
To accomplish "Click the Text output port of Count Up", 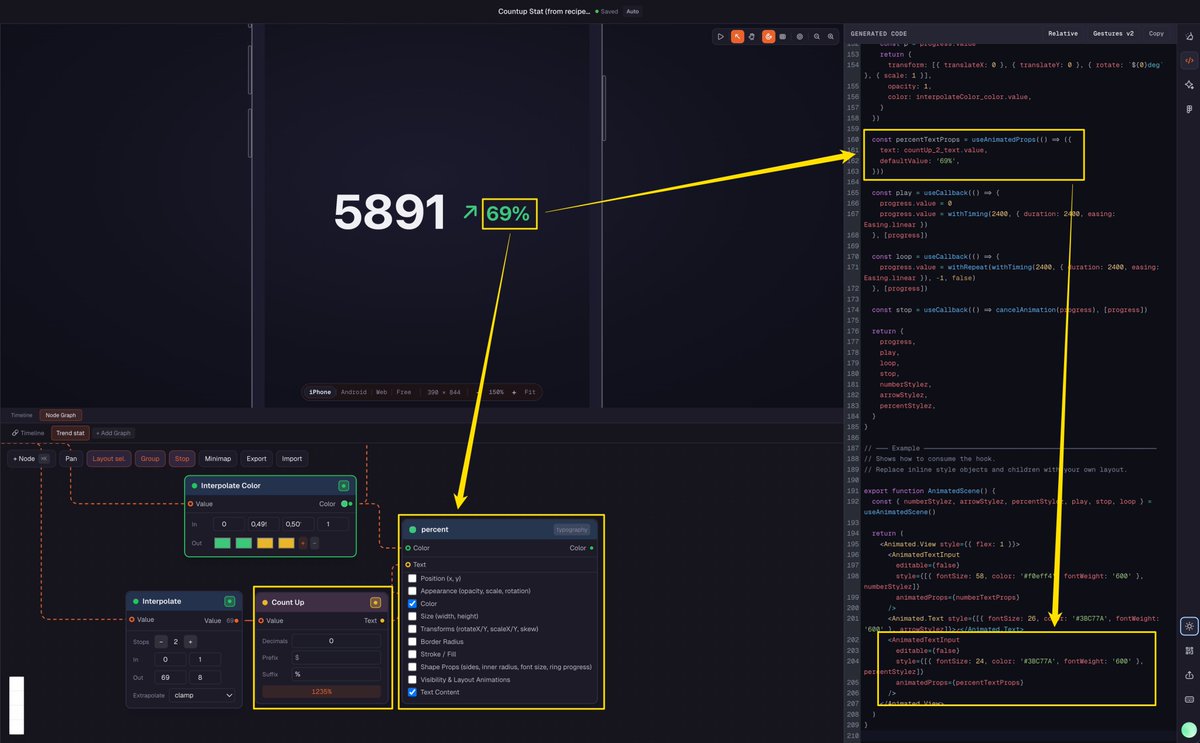I will (382, 620).
